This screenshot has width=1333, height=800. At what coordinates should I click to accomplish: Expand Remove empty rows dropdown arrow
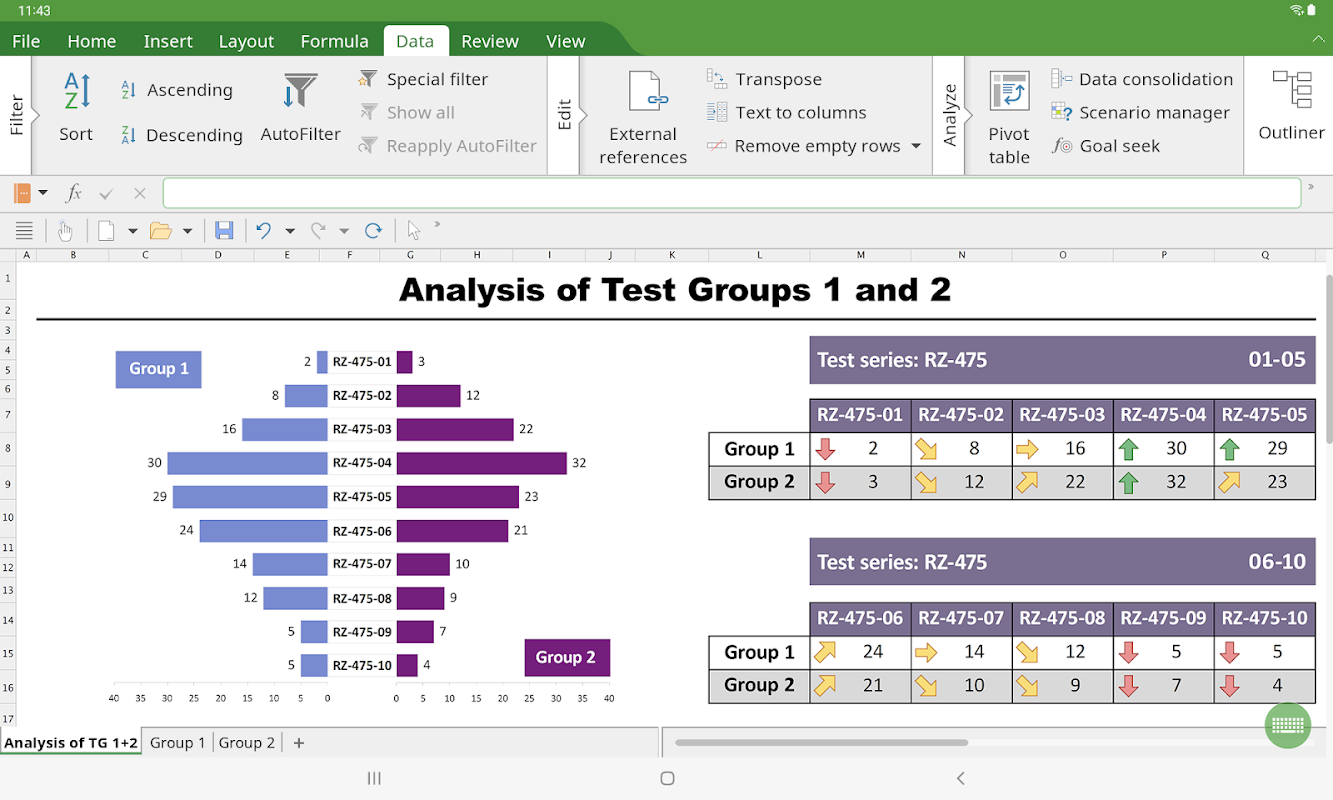coord(915,146)
